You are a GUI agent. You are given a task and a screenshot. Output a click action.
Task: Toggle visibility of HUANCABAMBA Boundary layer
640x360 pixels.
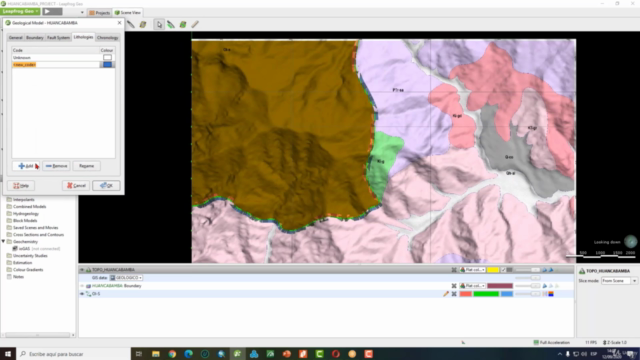click(x=82, y=286)
